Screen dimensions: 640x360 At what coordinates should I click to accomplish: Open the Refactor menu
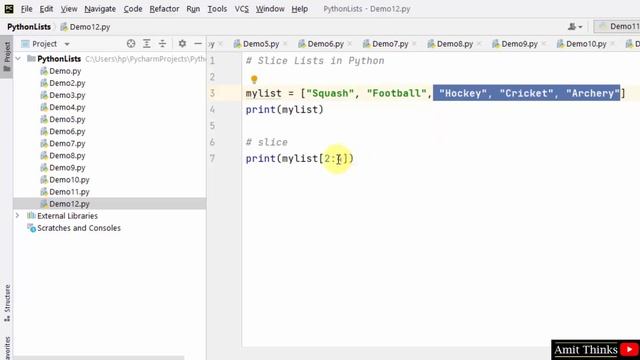tap(164, 9)
